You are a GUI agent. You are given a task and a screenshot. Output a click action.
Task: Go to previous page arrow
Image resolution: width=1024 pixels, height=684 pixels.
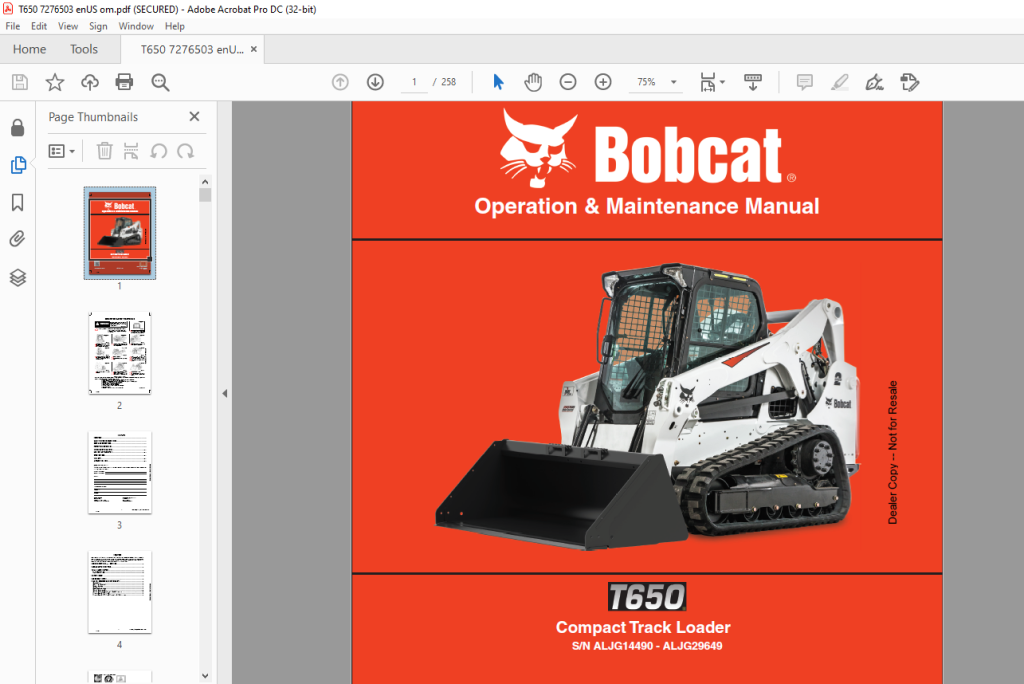pyautogui.click(x=340, y=82)
